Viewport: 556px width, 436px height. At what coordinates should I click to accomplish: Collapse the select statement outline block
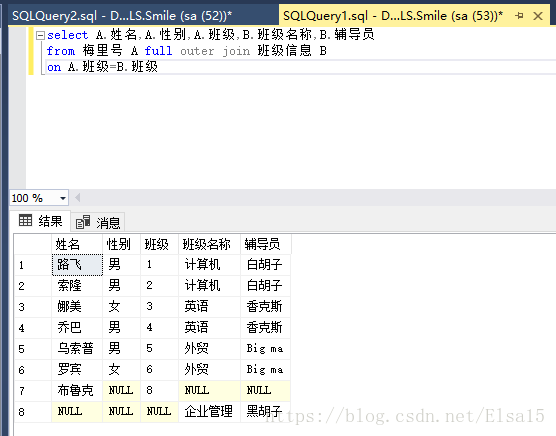[x=40, y=35]
